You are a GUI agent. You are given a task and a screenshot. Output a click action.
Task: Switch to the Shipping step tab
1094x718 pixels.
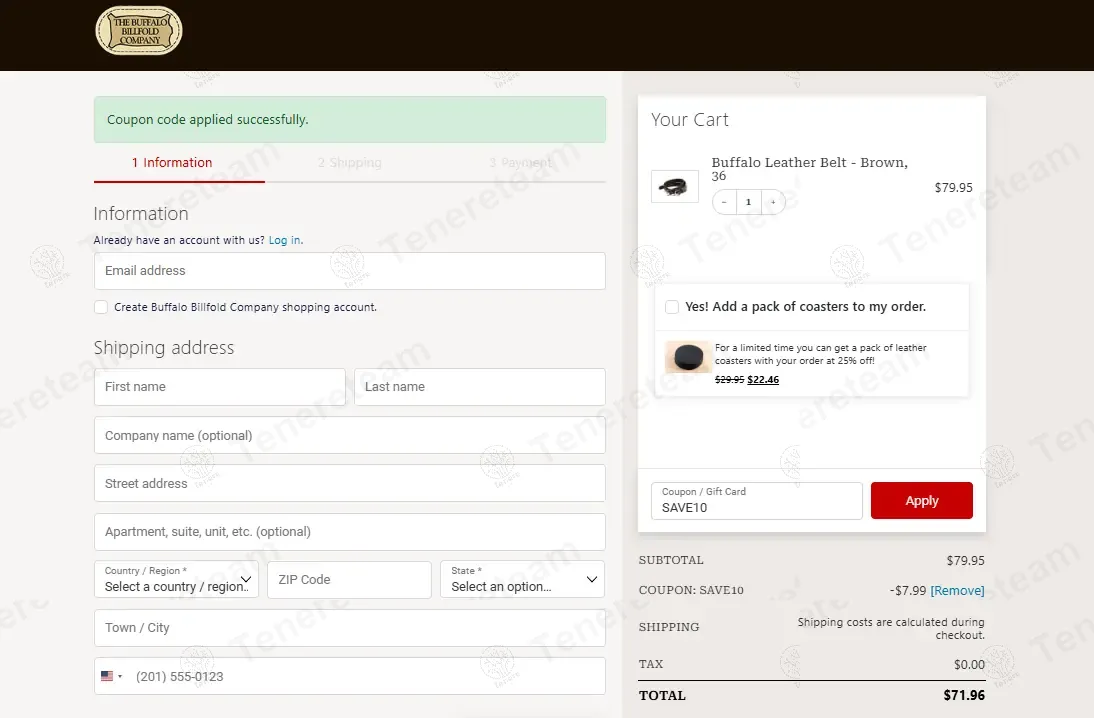point(350,163)
